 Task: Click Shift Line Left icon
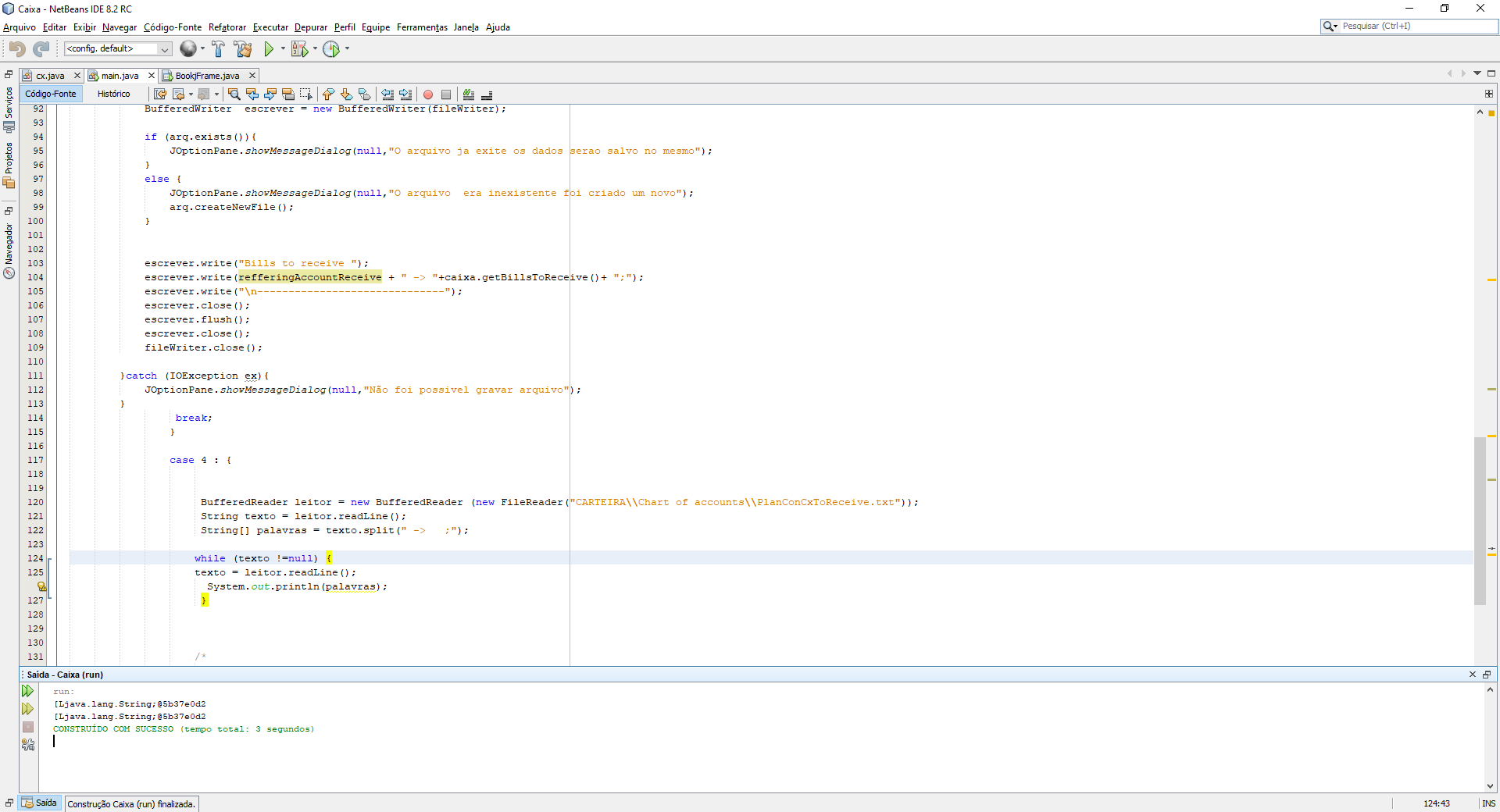[387, 94]
